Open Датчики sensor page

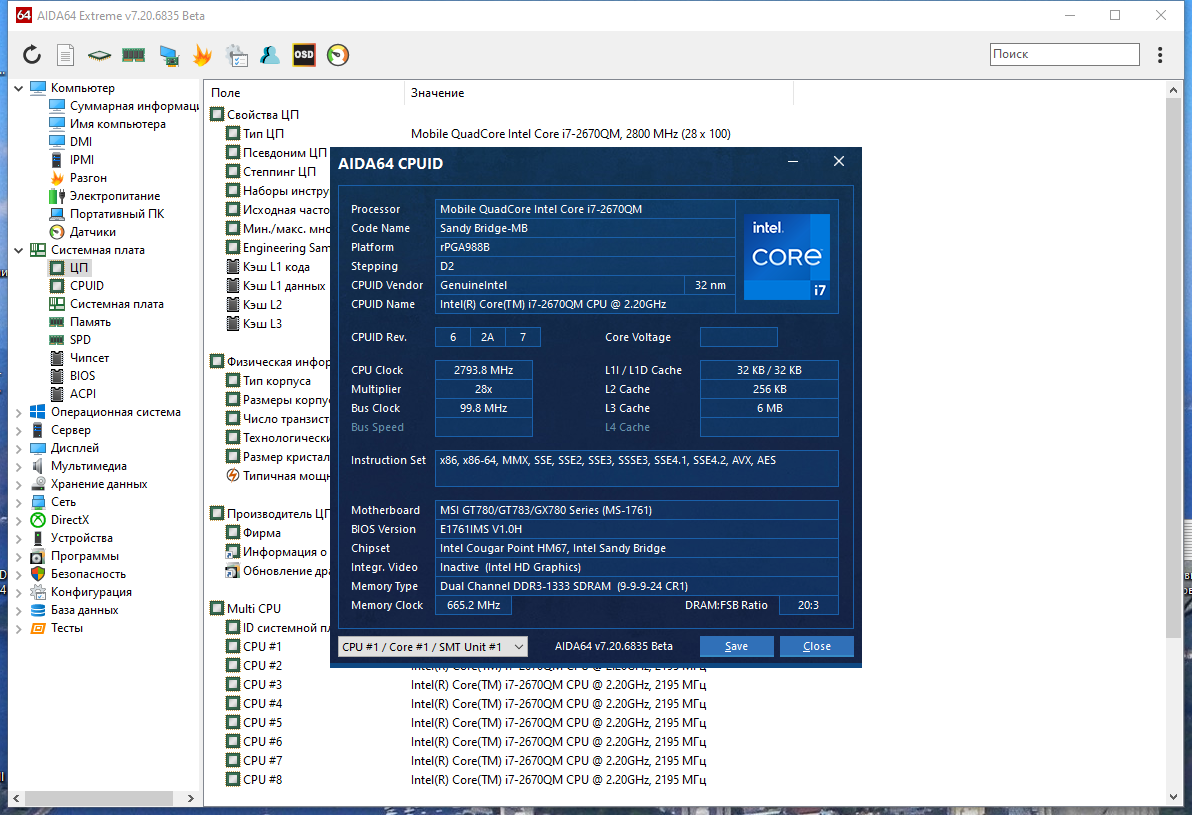point(82,232)
